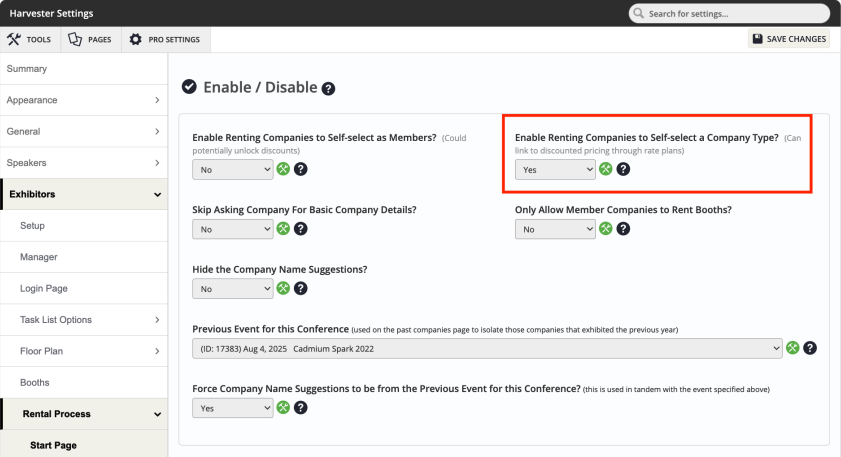The width and height of the screenshot is (841, 457).
Task: Open help for Force Company Name Suggestions
Action: tap(301, 408)
